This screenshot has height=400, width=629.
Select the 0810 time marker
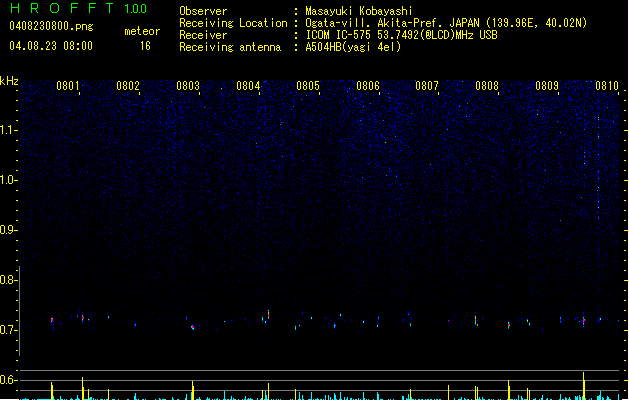pos(607,86)
